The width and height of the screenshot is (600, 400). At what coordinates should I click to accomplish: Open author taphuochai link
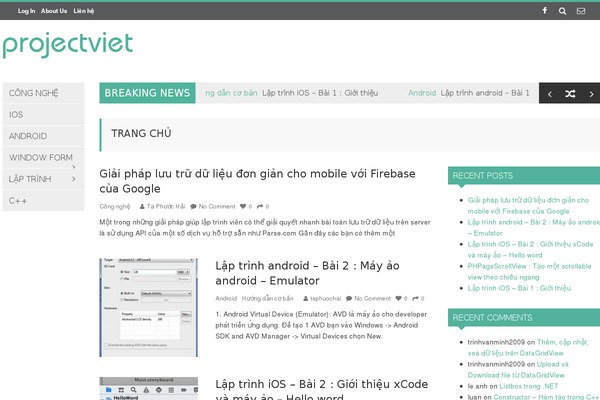(325, 298)
